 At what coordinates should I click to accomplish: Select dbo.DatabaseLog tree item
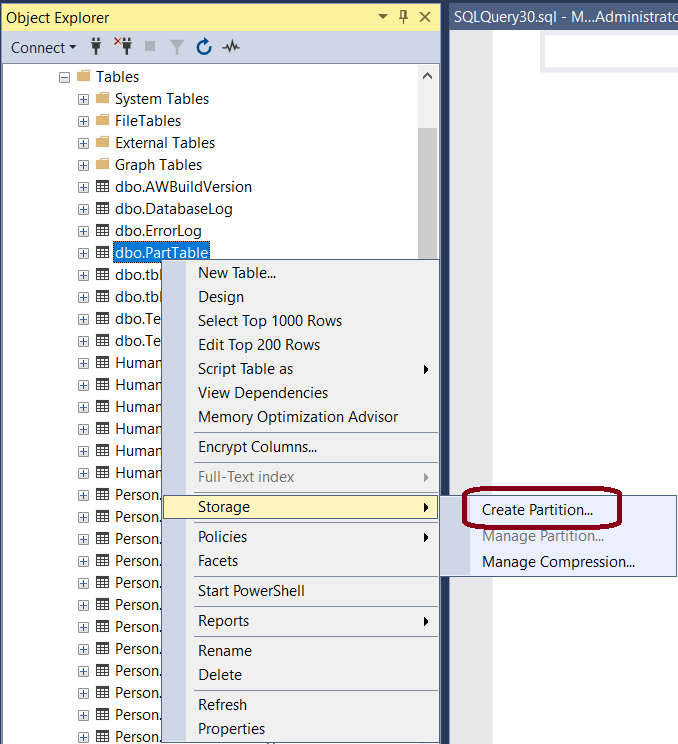[x=174, y=209]
